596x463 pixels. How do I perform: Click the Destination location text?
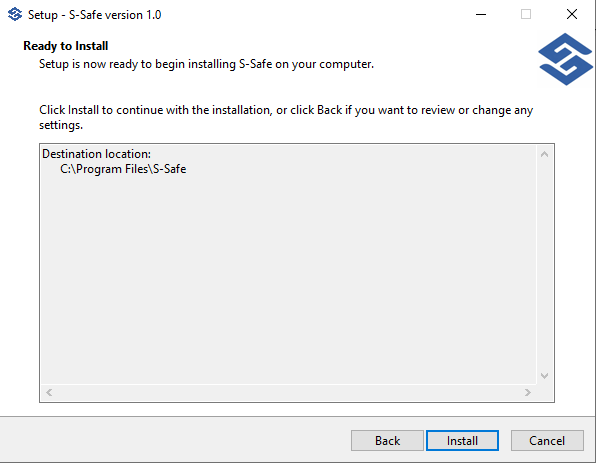pos(97,154)
